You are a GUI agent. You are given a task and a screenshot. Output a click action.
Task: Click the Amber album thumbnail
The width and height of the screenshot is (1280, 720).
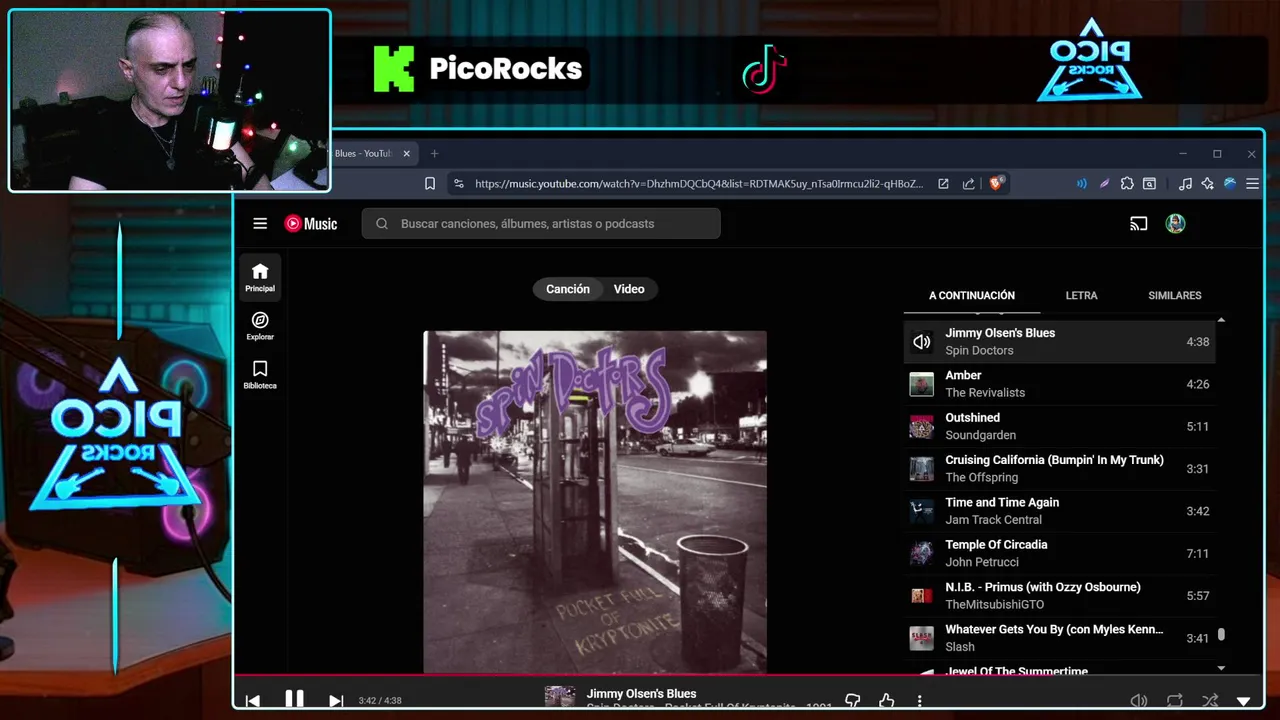pos(921,384)
